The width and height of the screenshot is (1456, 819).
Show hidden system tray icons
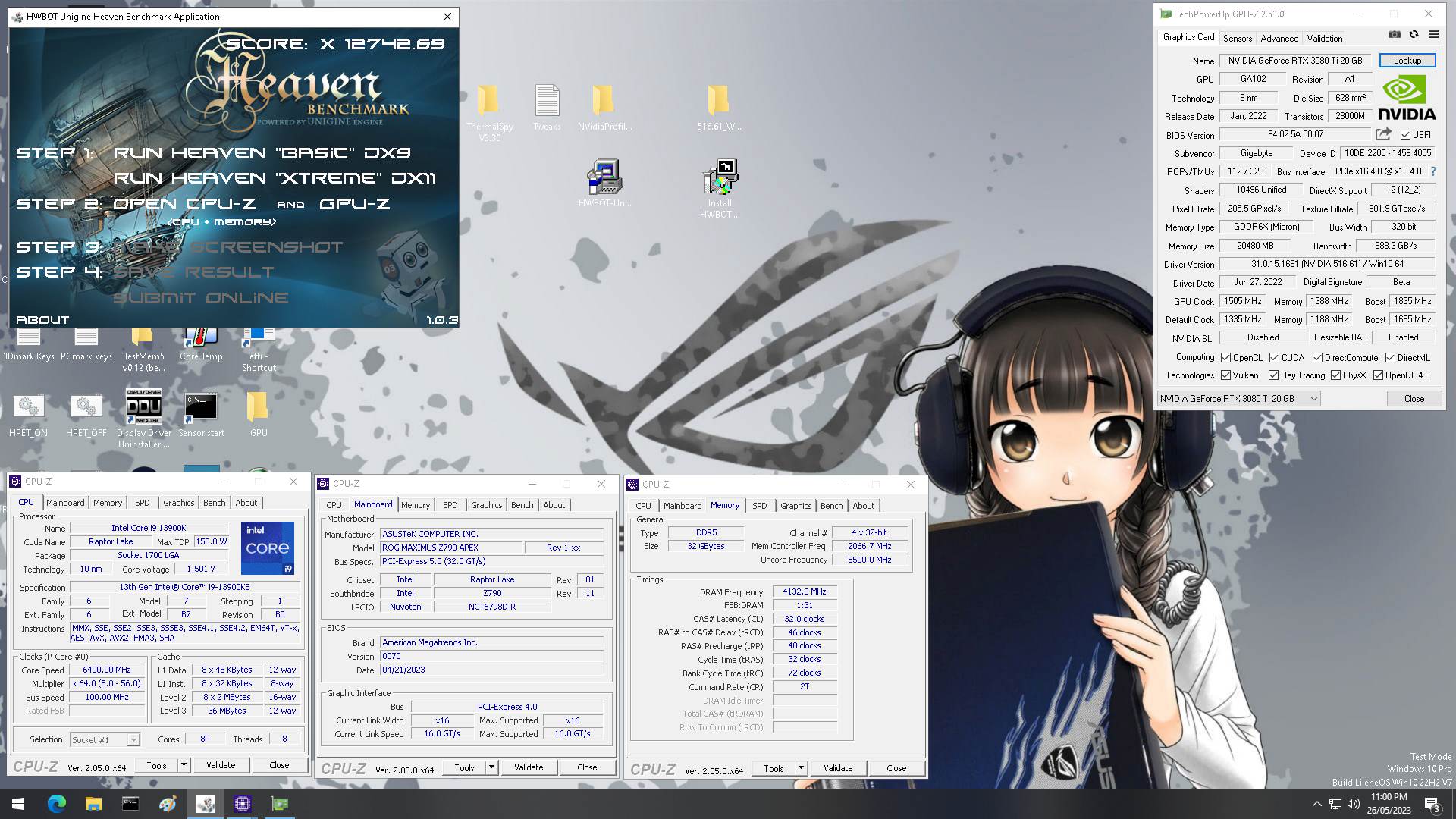(x=1316, y=804)
